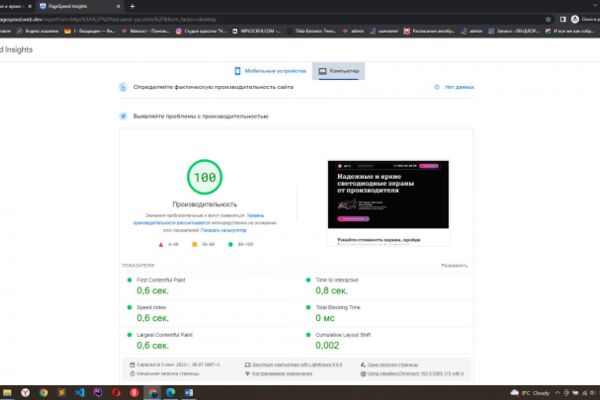600x400 pixels.
Task: Click the Нет данных link
Action: (459, 87)
